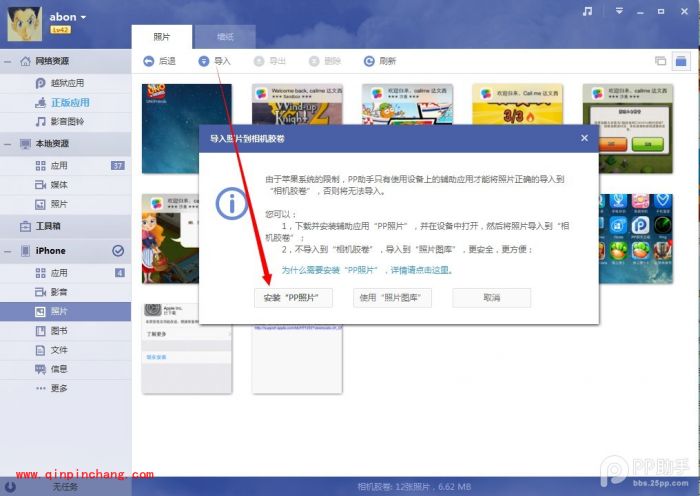Image resolution: width=700 pixels, height=496 pixels.
Task: Open 越狱应用 in the sidebar
Action: point(65,83)
